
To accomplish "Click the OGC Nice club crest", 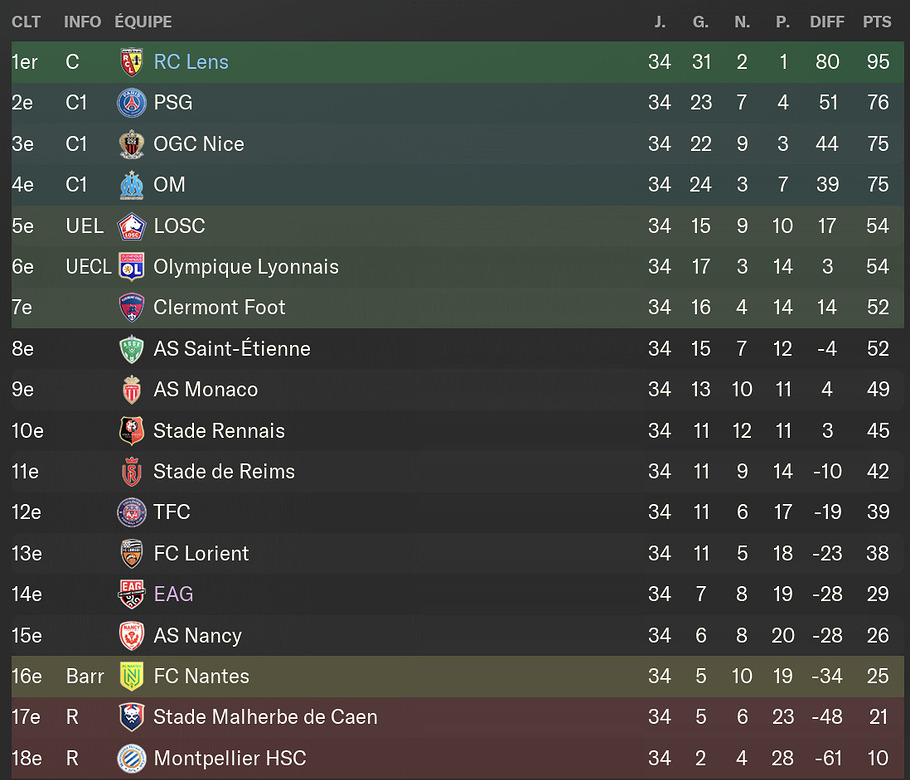I will coord(131,144).
